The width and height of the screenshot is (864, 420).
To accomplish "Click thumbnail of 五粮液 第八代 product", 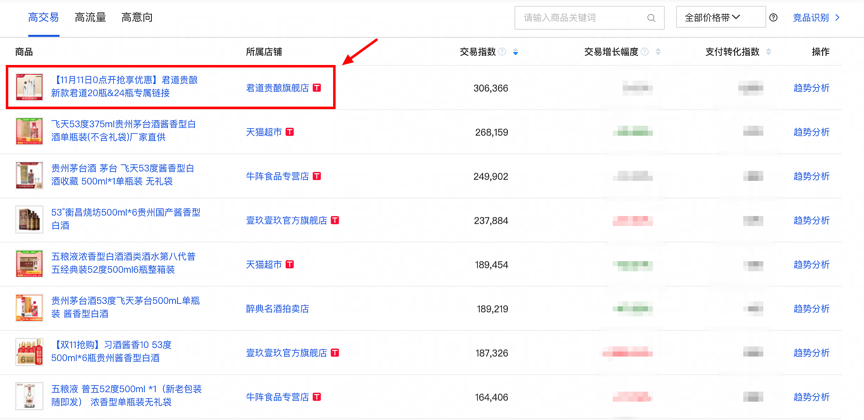I will point(29,265).
